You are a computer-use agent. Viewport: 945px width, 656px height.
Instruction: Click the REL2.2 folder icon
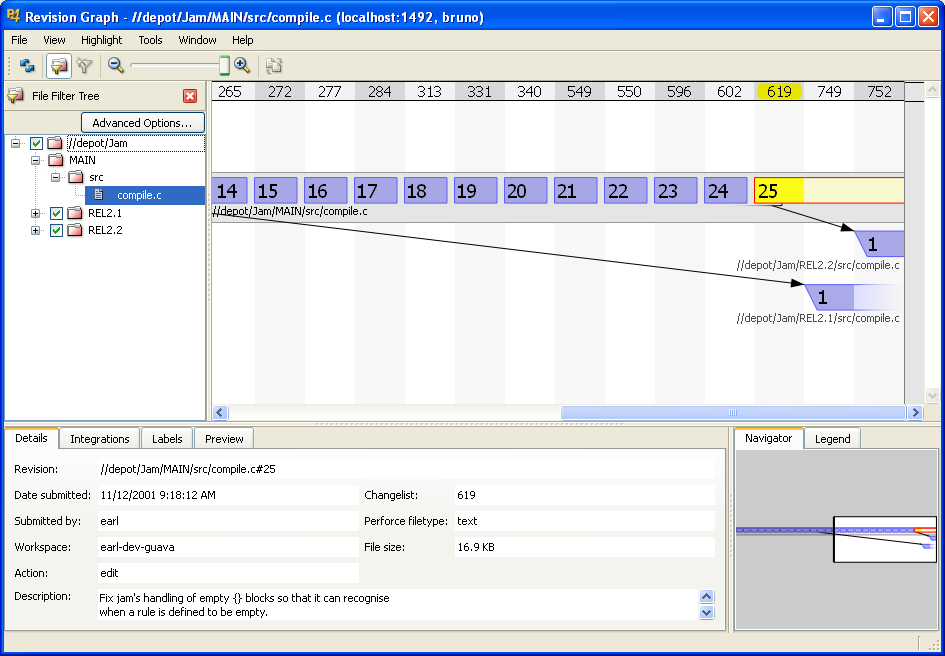[74, 230]
